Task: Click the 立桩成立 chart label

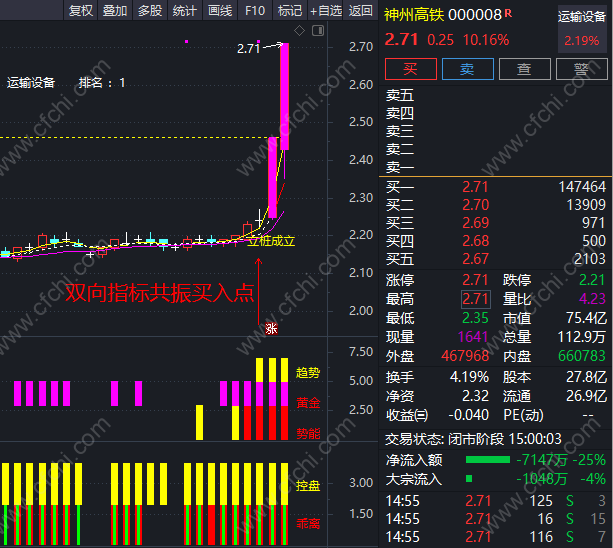Action: [x=271, y=241]
